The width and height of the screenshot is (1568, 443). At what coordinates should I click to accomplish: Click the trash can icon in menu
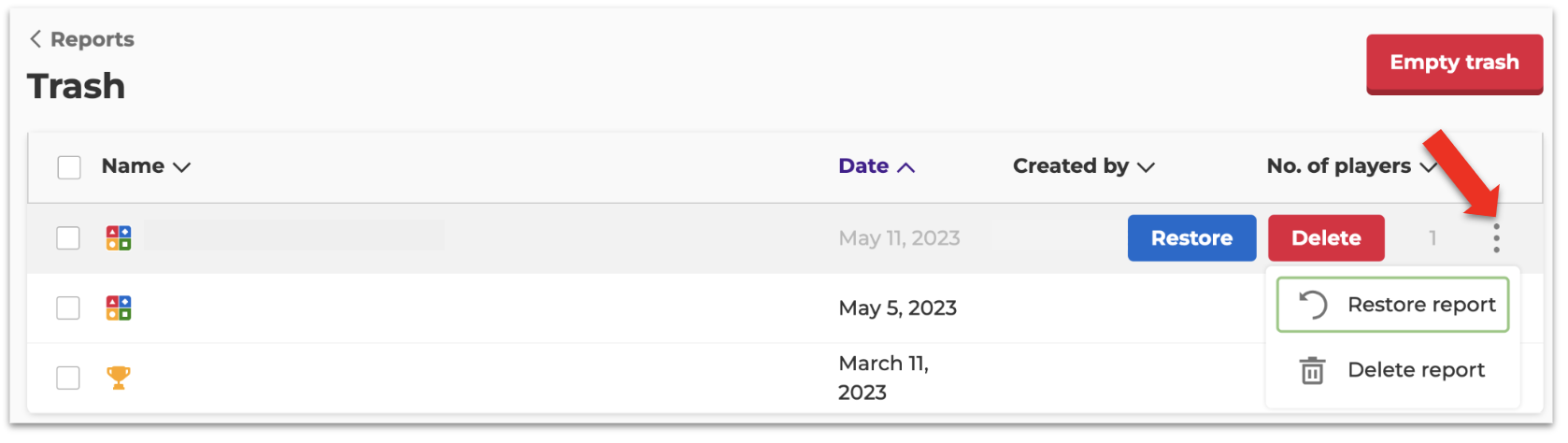coord(1313,370)
